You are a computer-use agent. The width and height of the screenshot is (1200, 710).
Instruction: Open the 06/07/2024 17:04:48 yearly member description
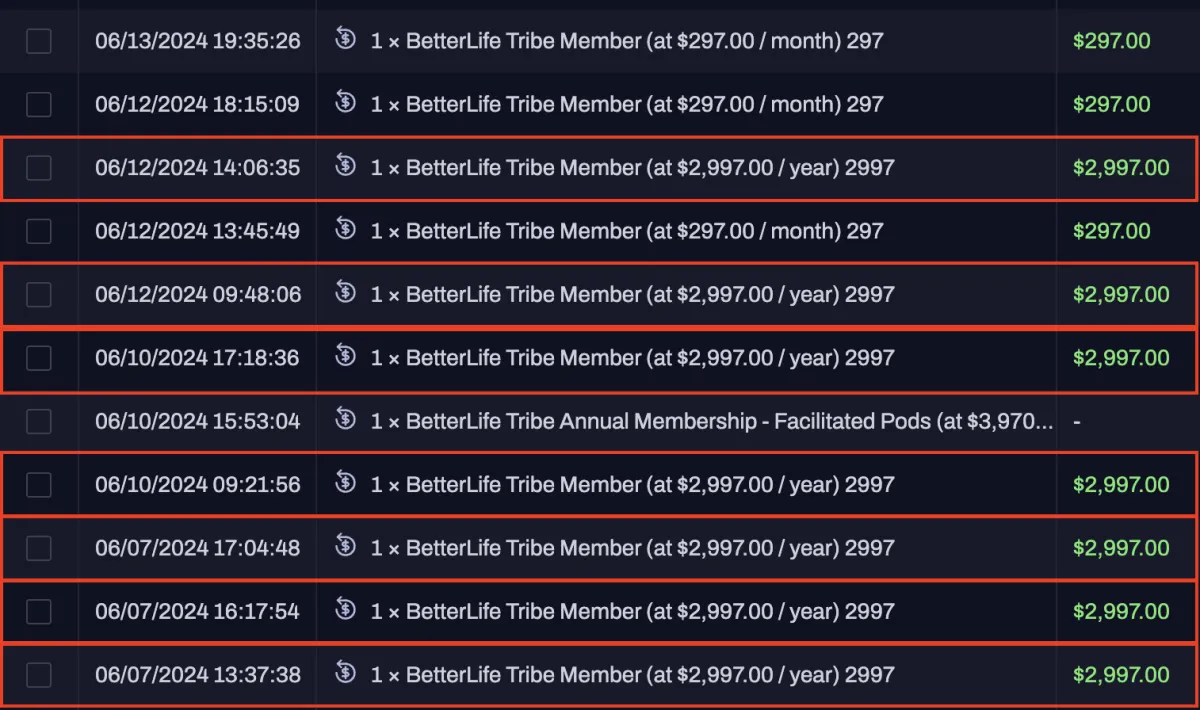coord(632,548)
